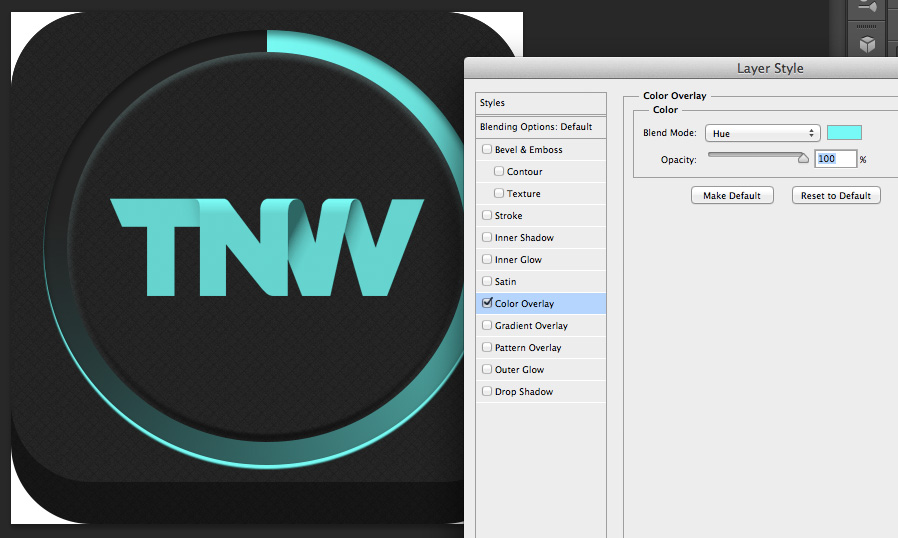Select the Drop Shadow style label
The image size is (898, 538).
(524, 391)
